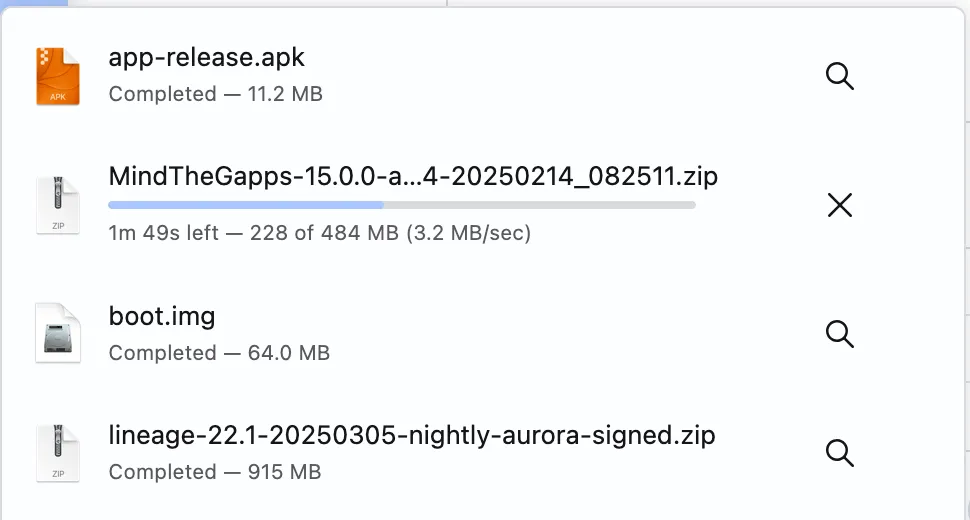Open lineage-22.1-20250305-nightly-aurora-signed.zip file name
This screenshot has width=970, height=520.
pos(411,435)
